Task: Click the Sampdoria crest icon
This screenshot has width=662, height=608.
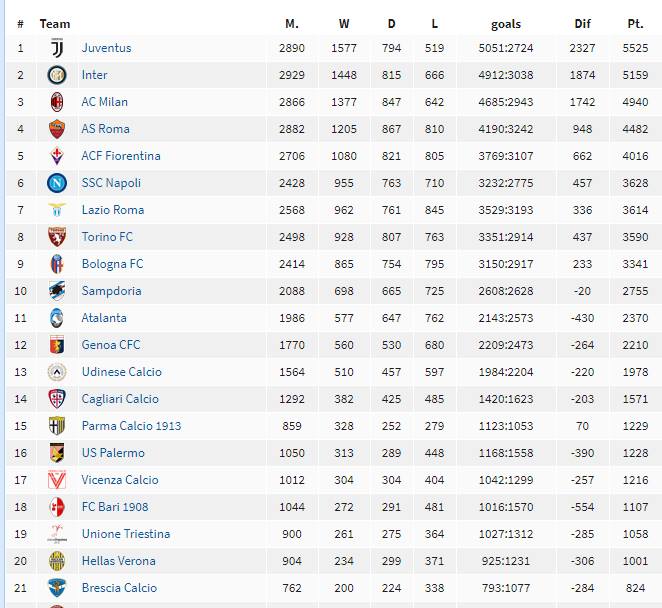Action: tap(57, 291)
